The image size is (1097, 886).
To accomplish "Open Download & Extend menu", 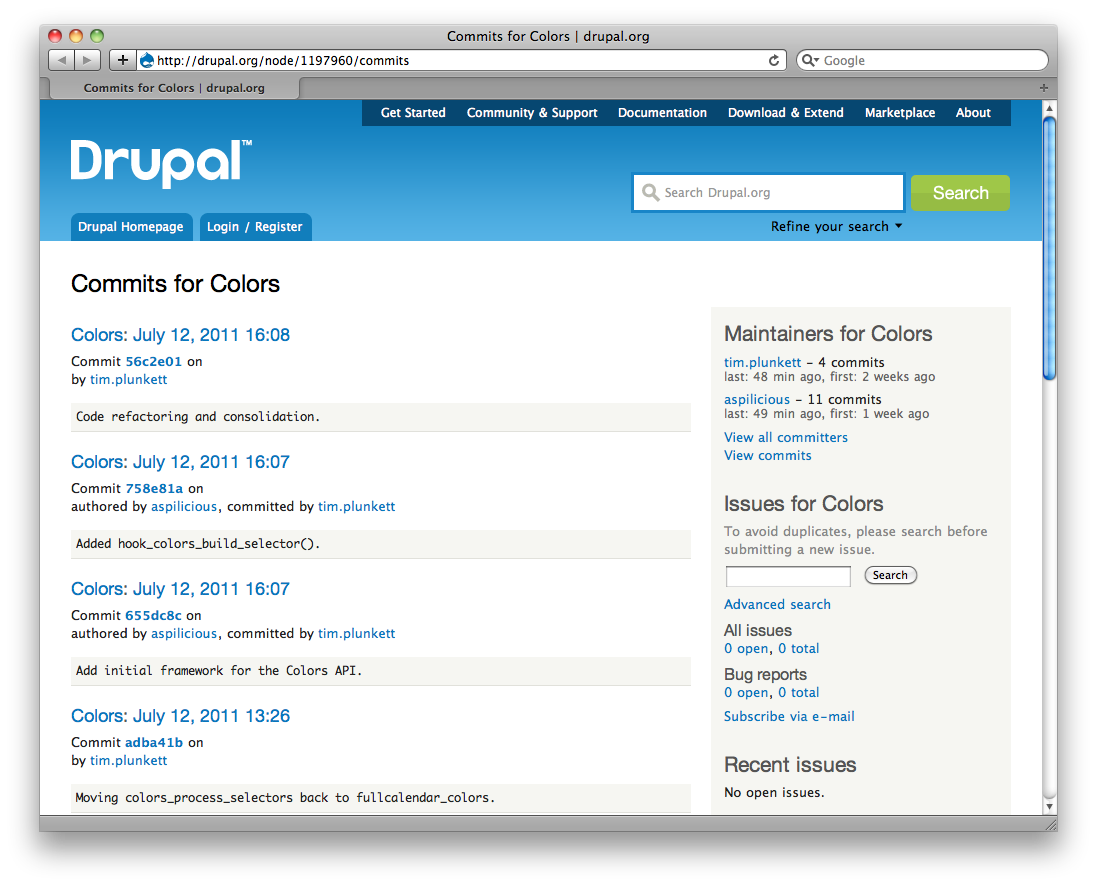I will click(786, 113).
